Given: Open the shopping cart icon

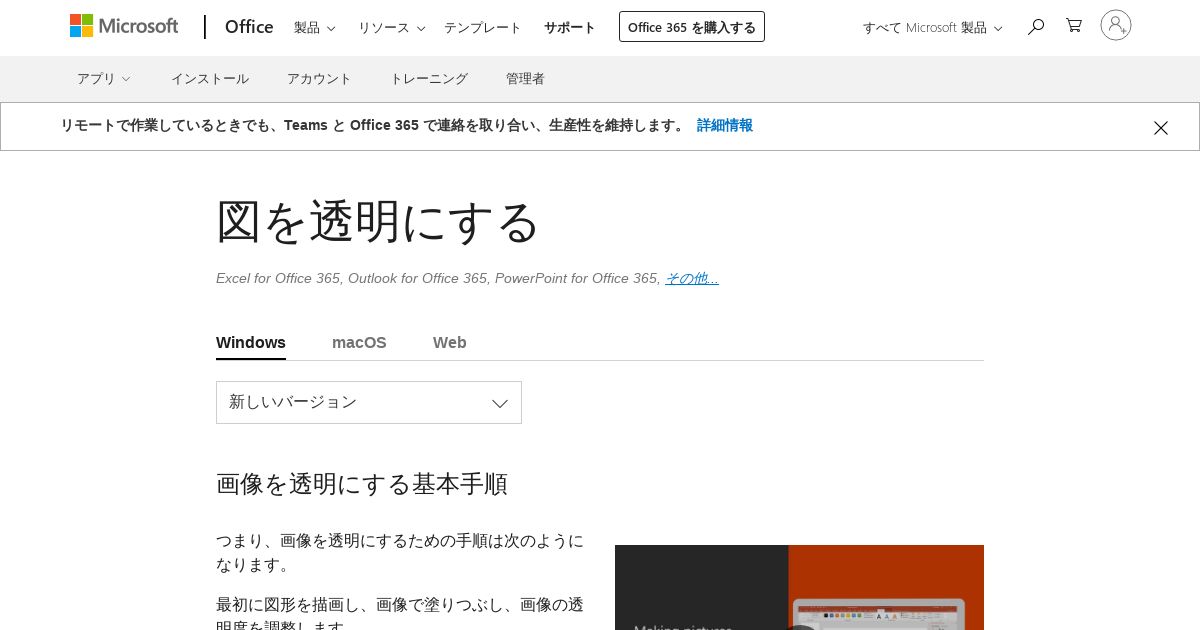Looking at the screenshot, I should tap(1074, 26).
